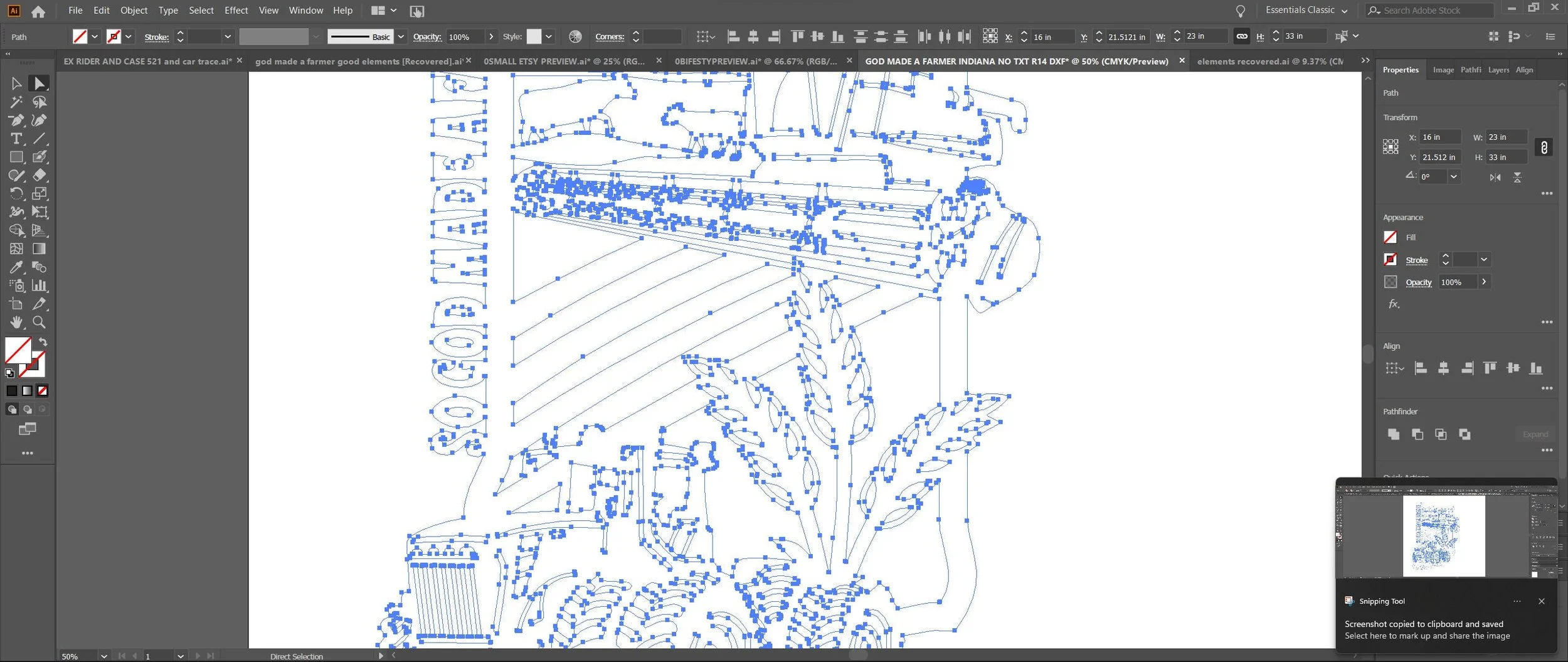
Task: Click the Stroke label in Appearance
Action: point(1417,260)
